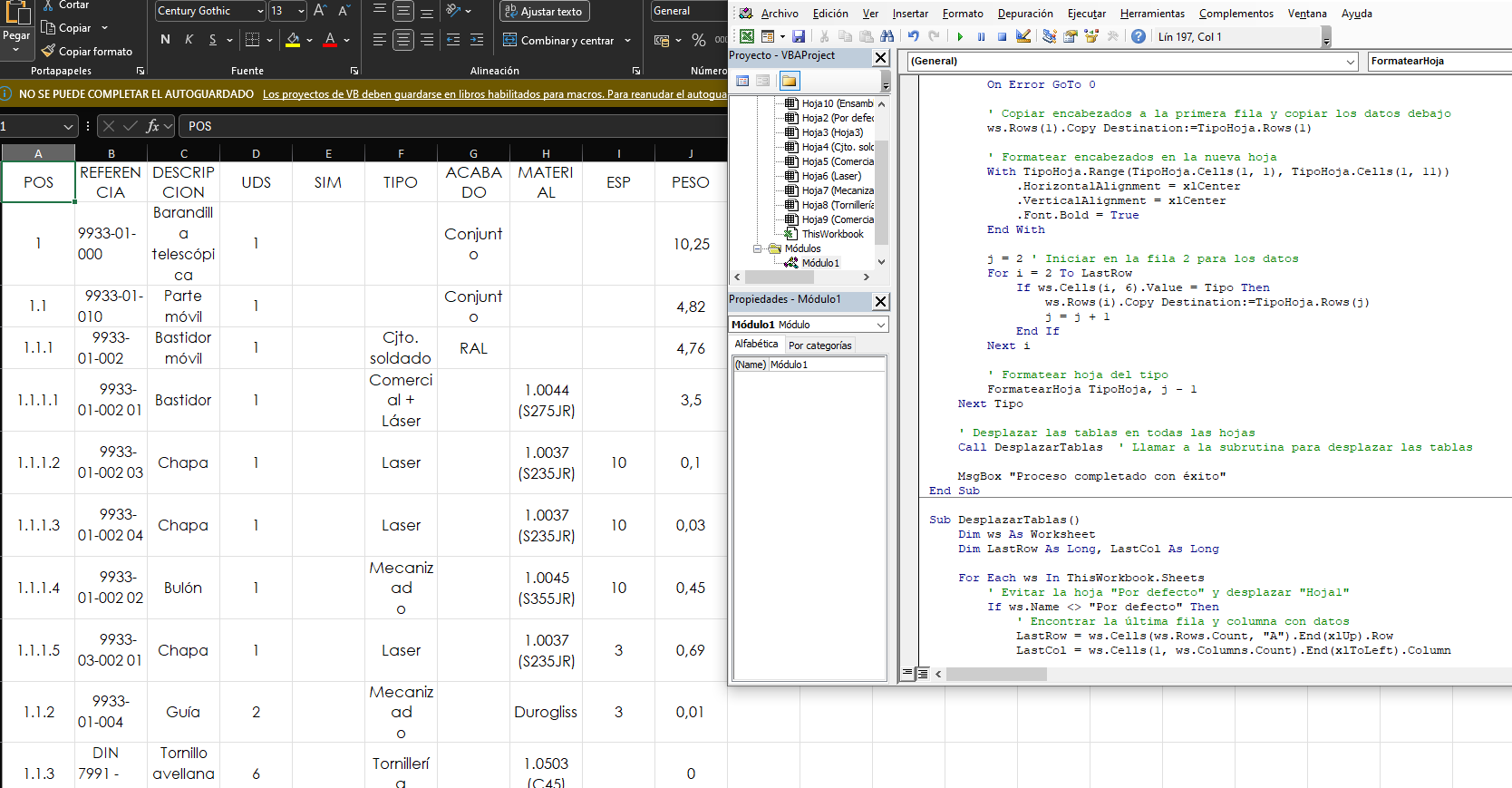Toggle Ajustar texto wrap setting
This screenshot has height=788, width=1512.
point(544,12)
